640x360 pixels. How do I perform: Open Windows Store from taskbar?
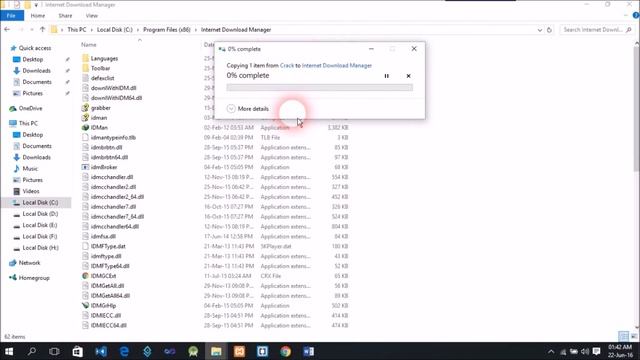point(77,351)
